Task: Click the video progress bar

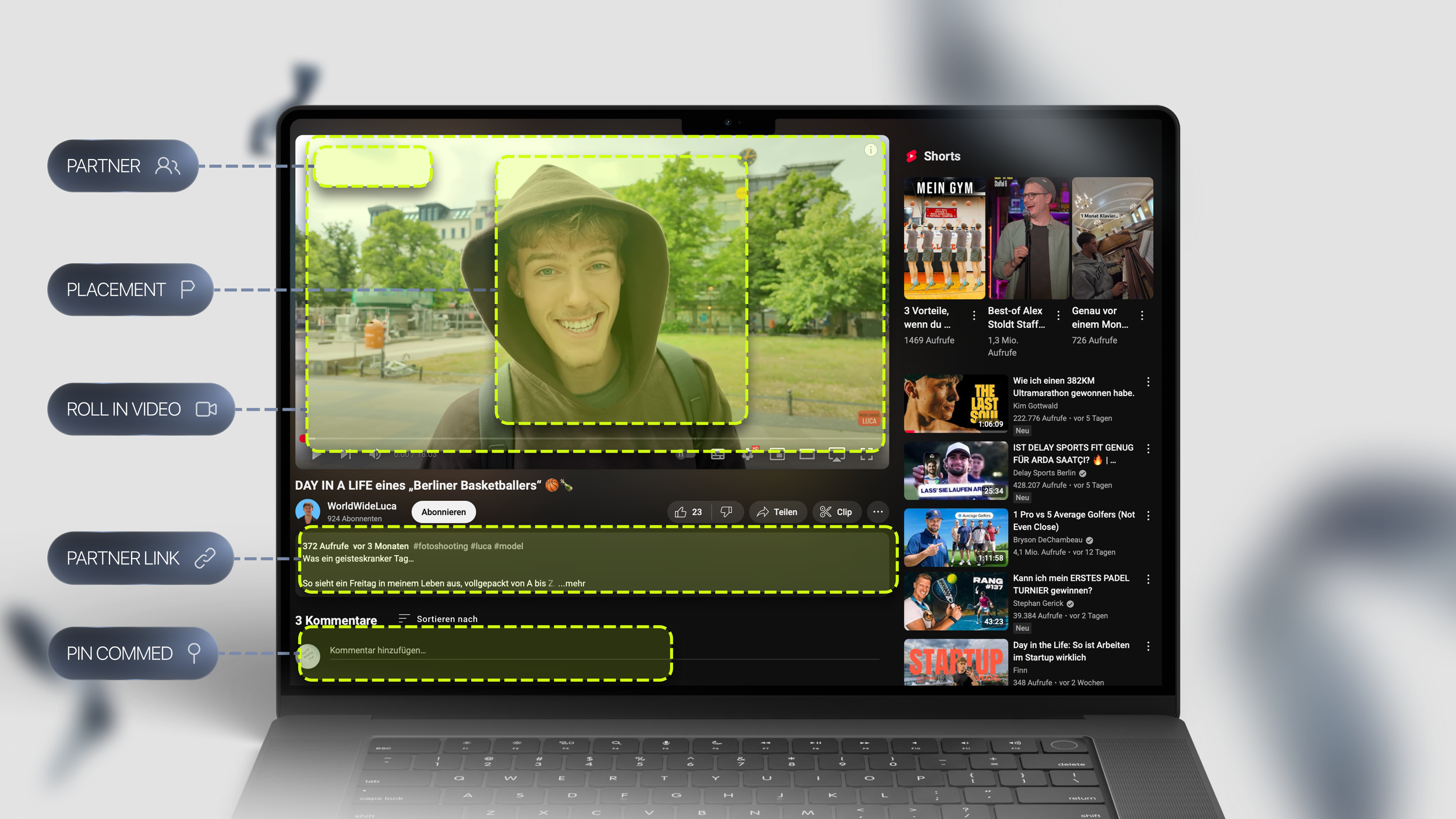Action: coord(582,438)
